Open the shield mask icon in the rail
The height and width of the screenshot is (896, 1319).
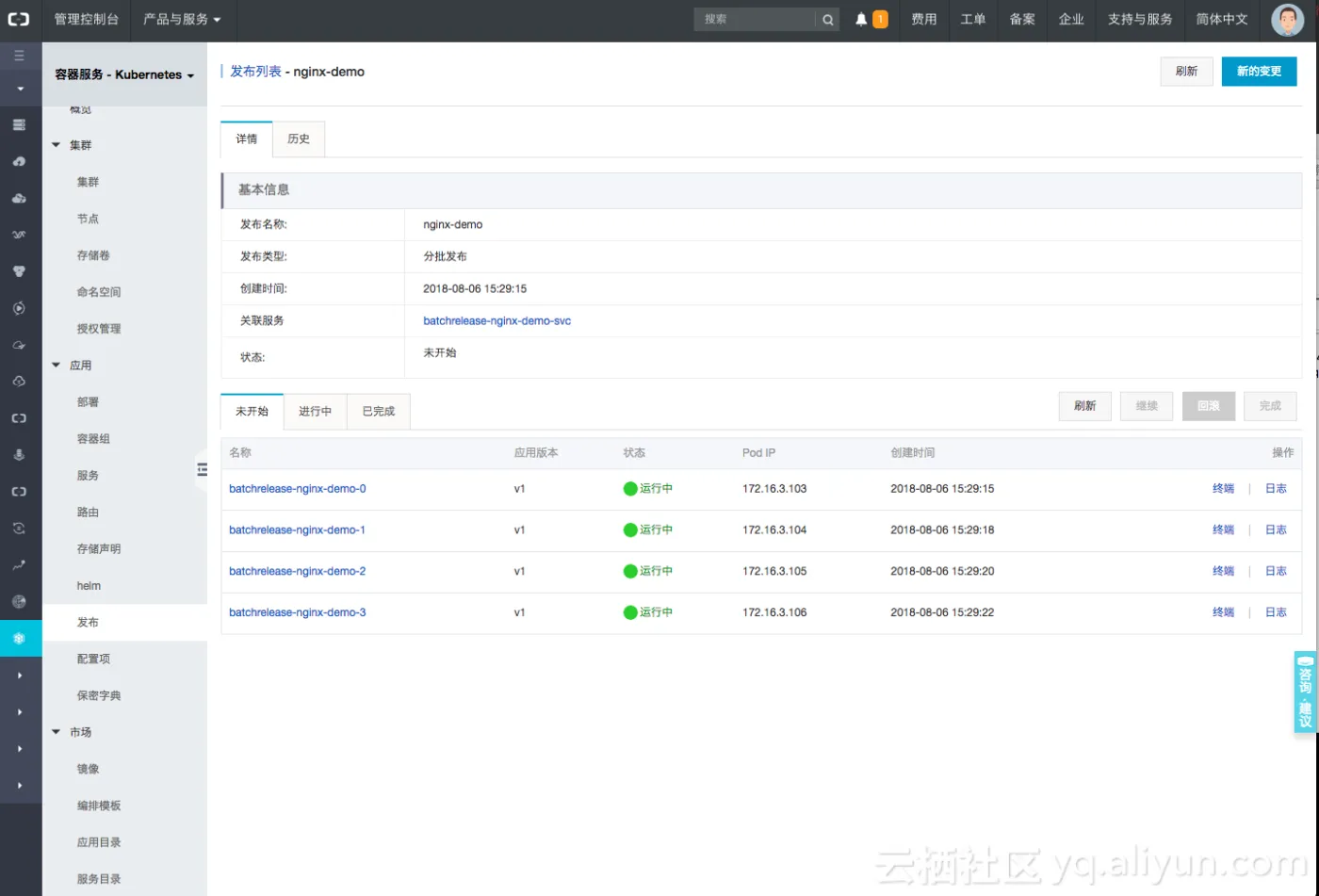[x=19, y=271]
